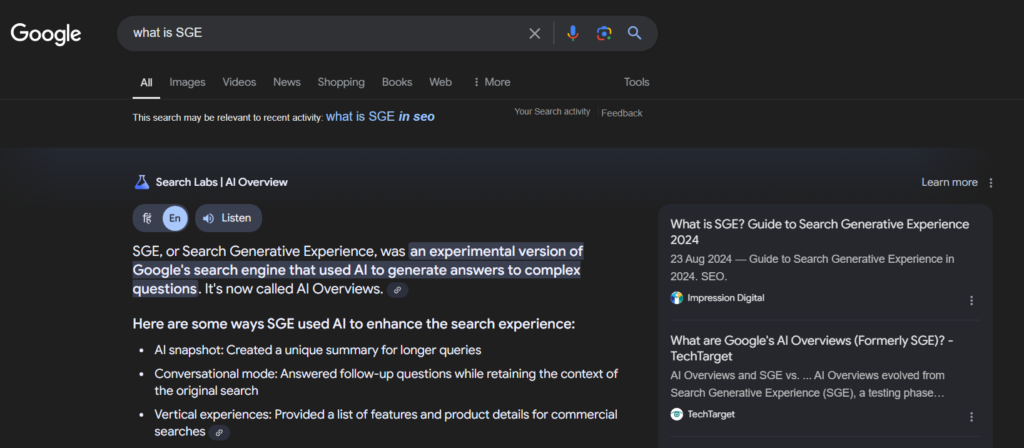
Task: Clear the search box with the X icon
Action: point(534,33)
